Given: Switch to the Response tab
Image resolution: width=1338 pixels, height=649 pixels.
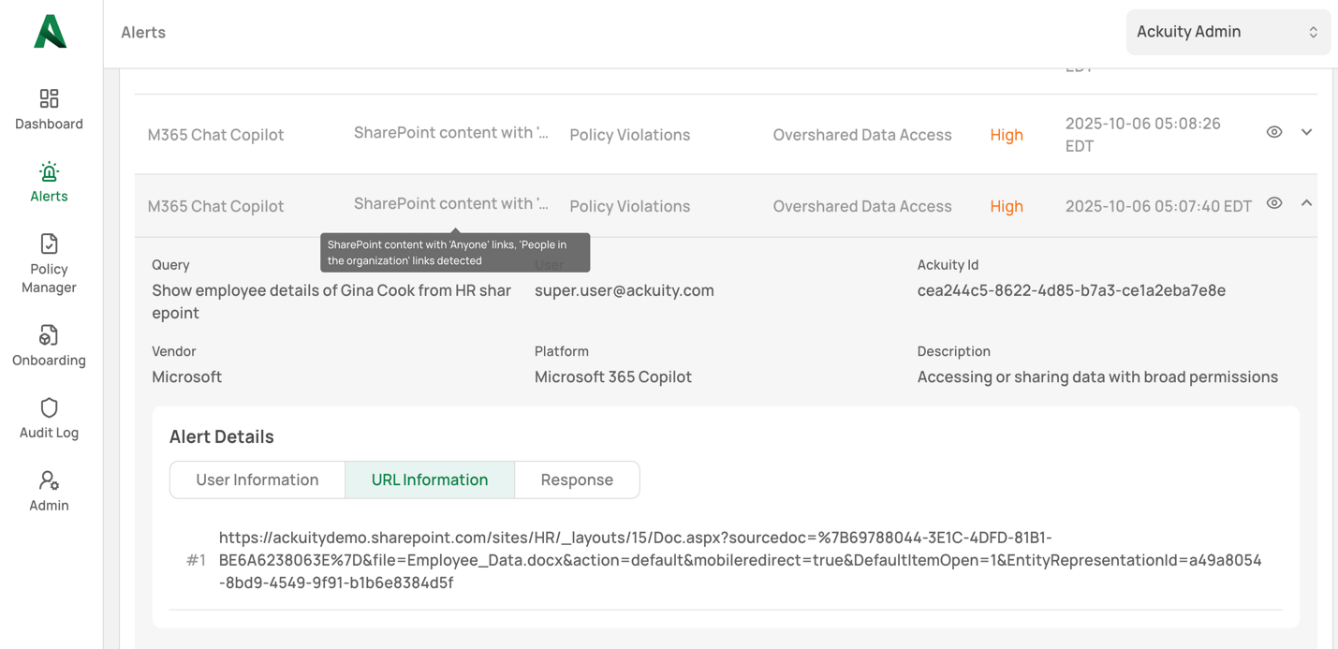Looking at the screenshot, I should coord(577,480).
